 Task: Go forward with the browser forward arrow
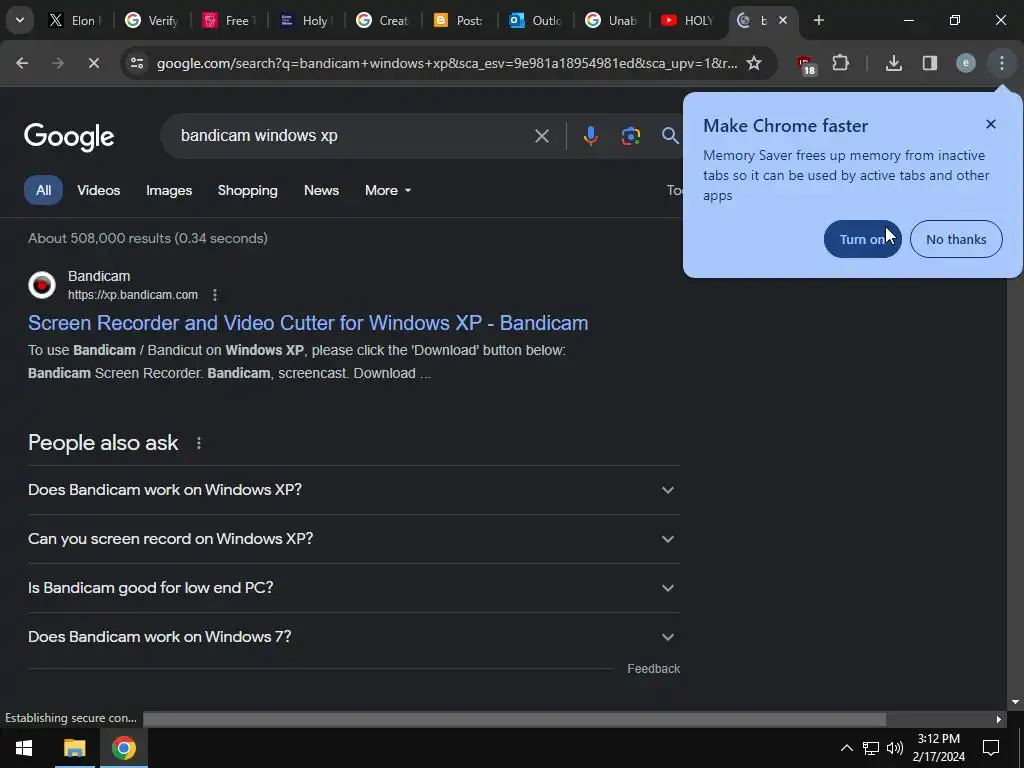[57, 63]
